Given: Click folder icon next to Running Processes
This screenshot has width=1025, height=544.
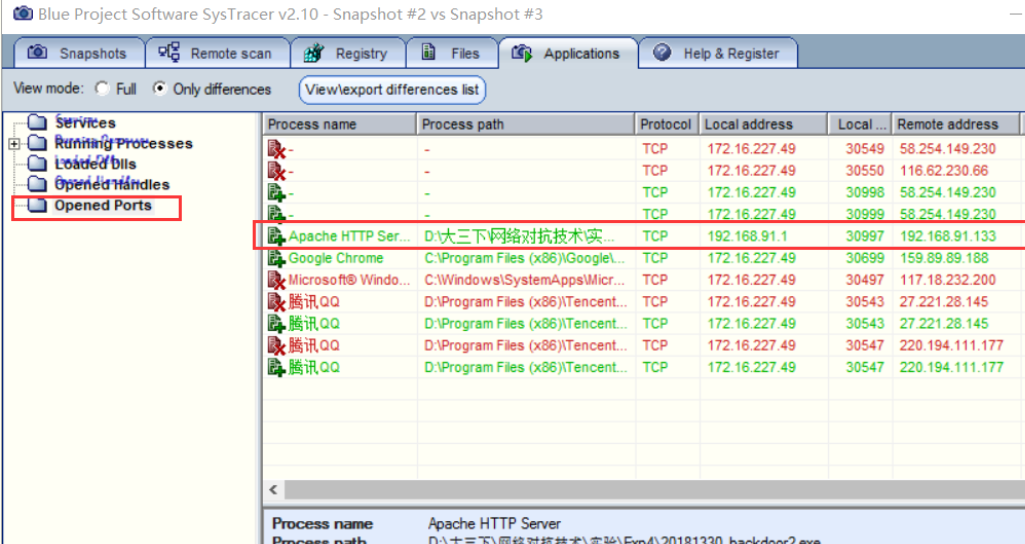Looking at the screenshot, I should click(38, 143).
